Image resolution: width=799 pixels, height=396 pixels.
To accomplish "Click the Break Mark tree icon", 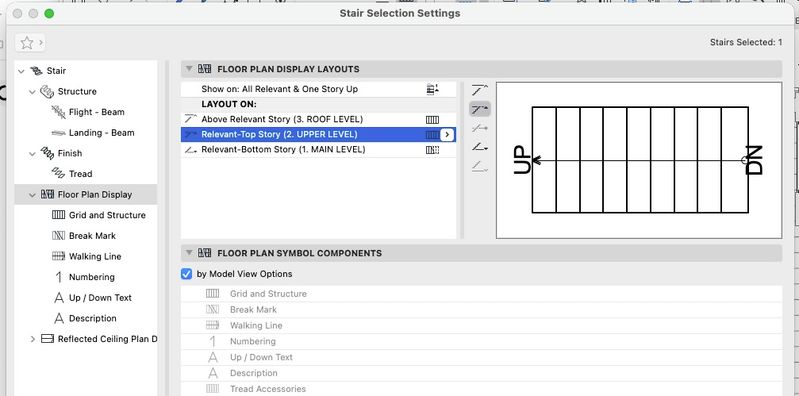I will [x=59, y=236].
